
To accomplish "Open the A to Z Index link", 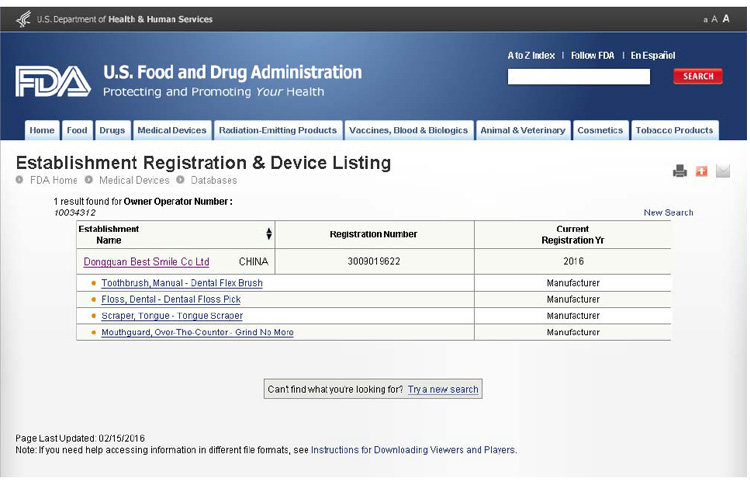I will click(531, 55).
